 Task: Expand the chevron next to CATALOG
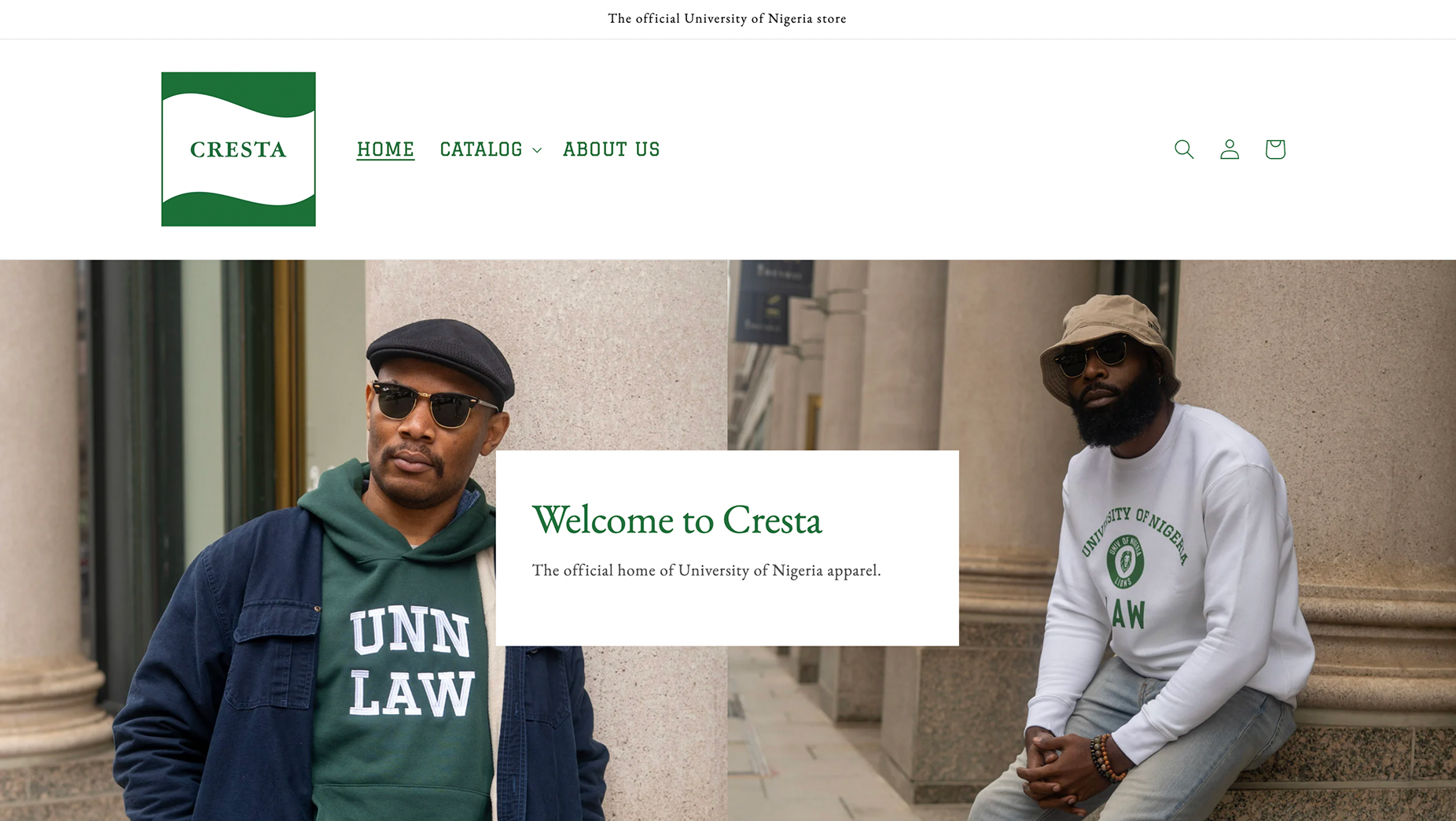[537, 150]
